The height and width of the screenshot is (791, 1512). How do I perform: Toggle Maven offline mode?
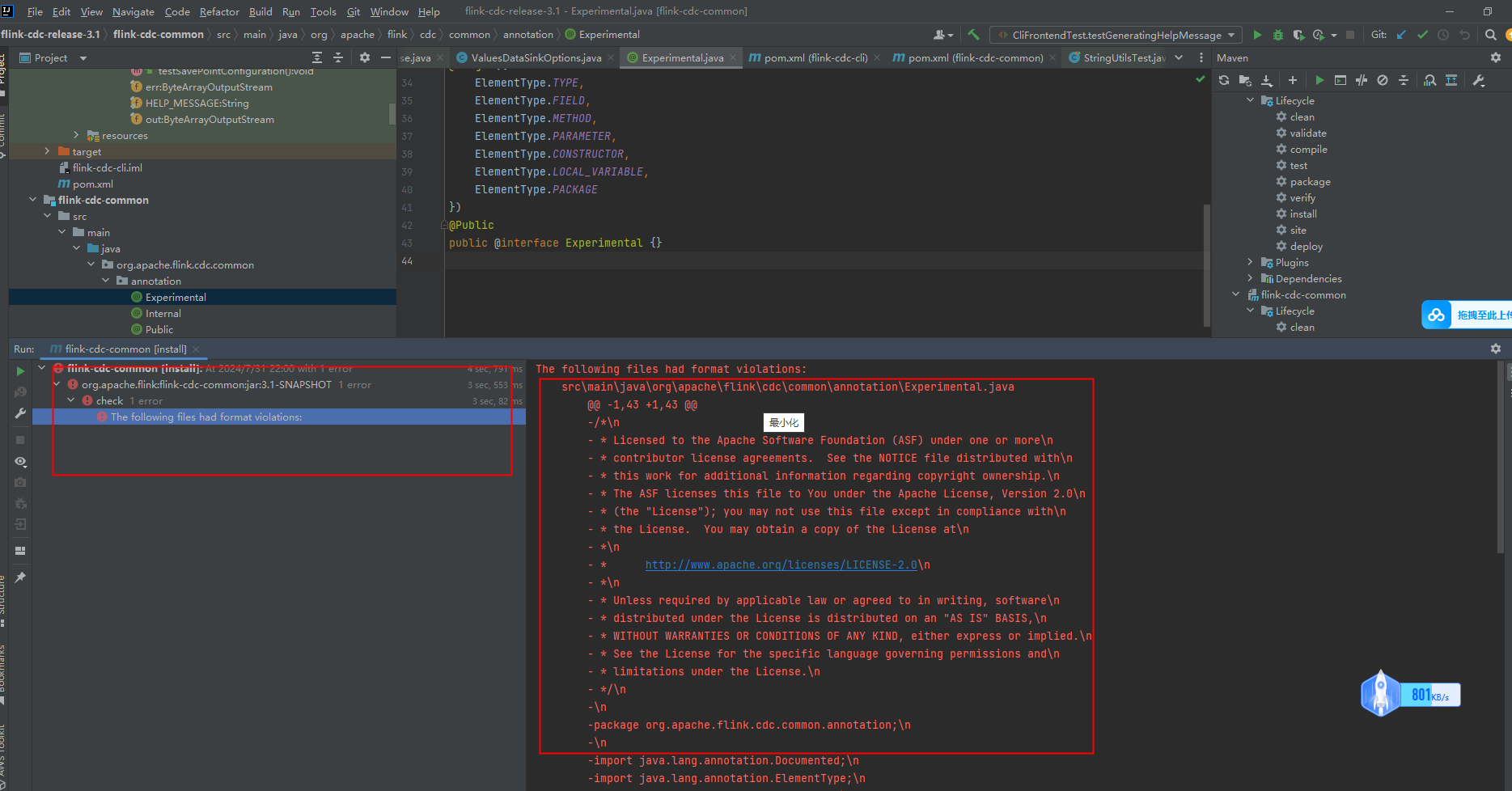click(1362, 80)
